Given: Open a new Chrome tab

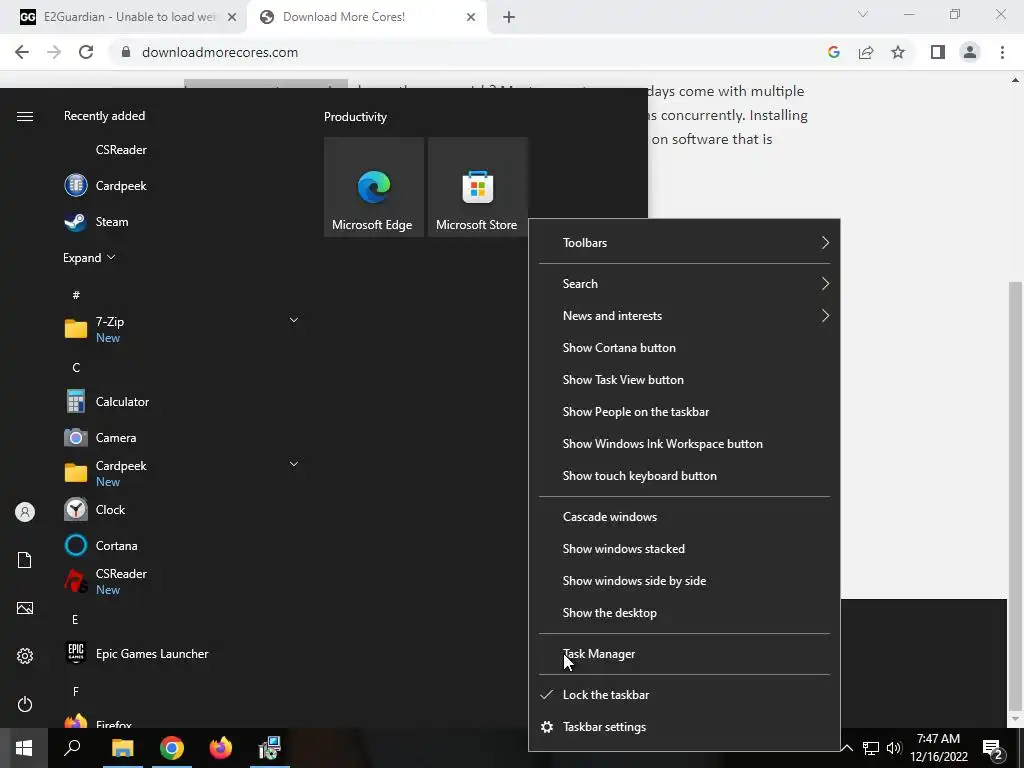Looking at the screenshot, I should pyautogui.click(x=509, y=17).
